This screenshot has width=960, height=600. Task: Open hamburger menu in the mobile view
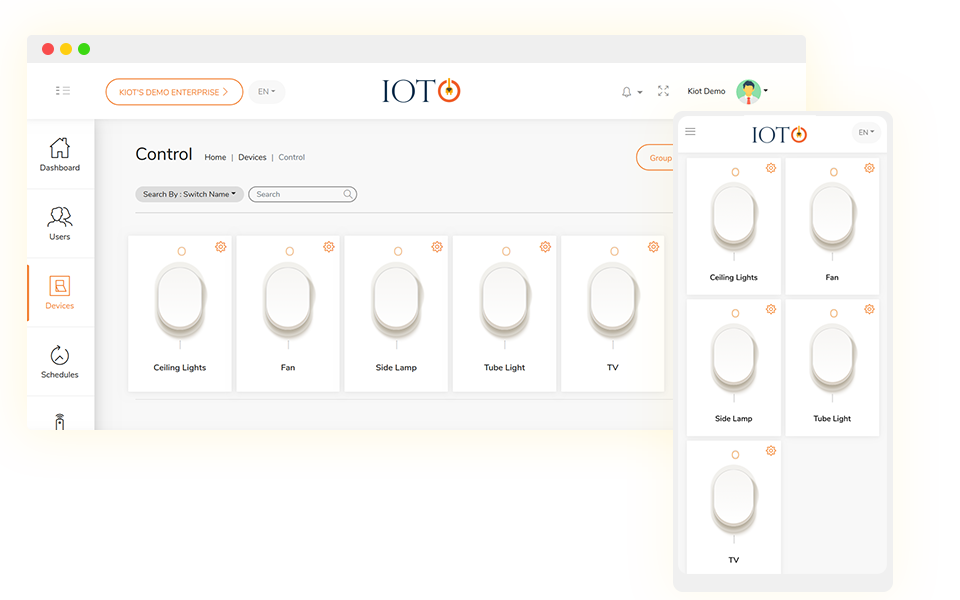coord(690,132)
